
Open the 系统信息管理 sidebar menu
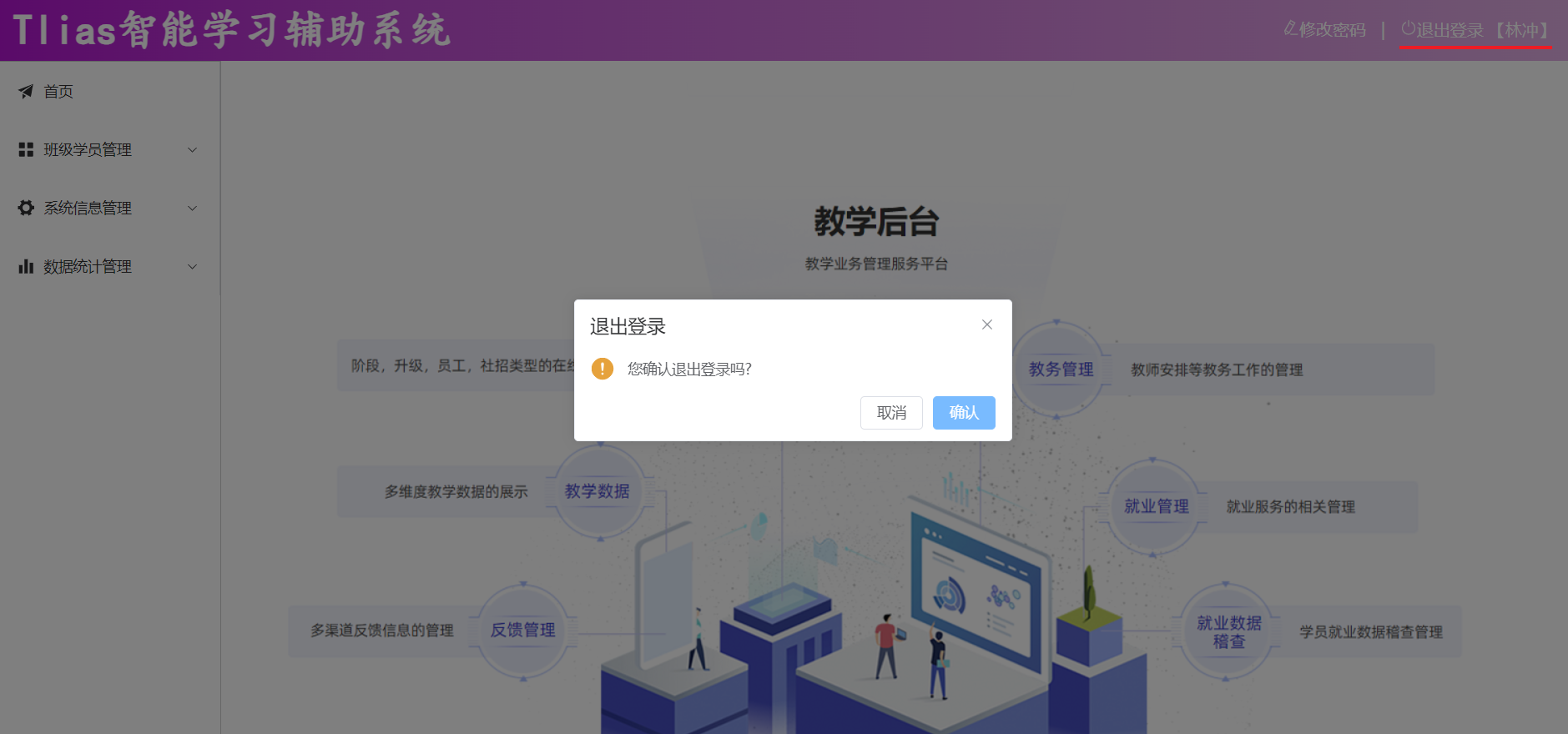point(110,209)
